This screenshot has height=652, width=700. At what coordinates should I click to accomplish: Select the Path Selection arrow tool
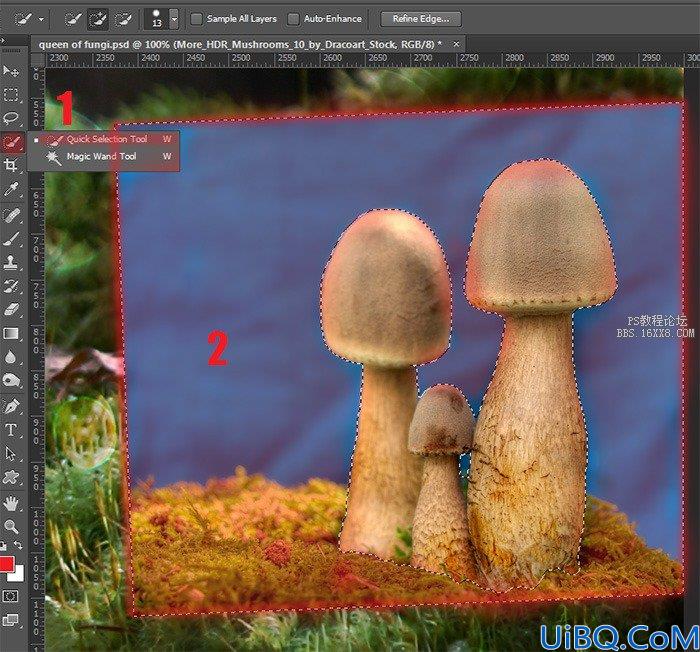11,453
